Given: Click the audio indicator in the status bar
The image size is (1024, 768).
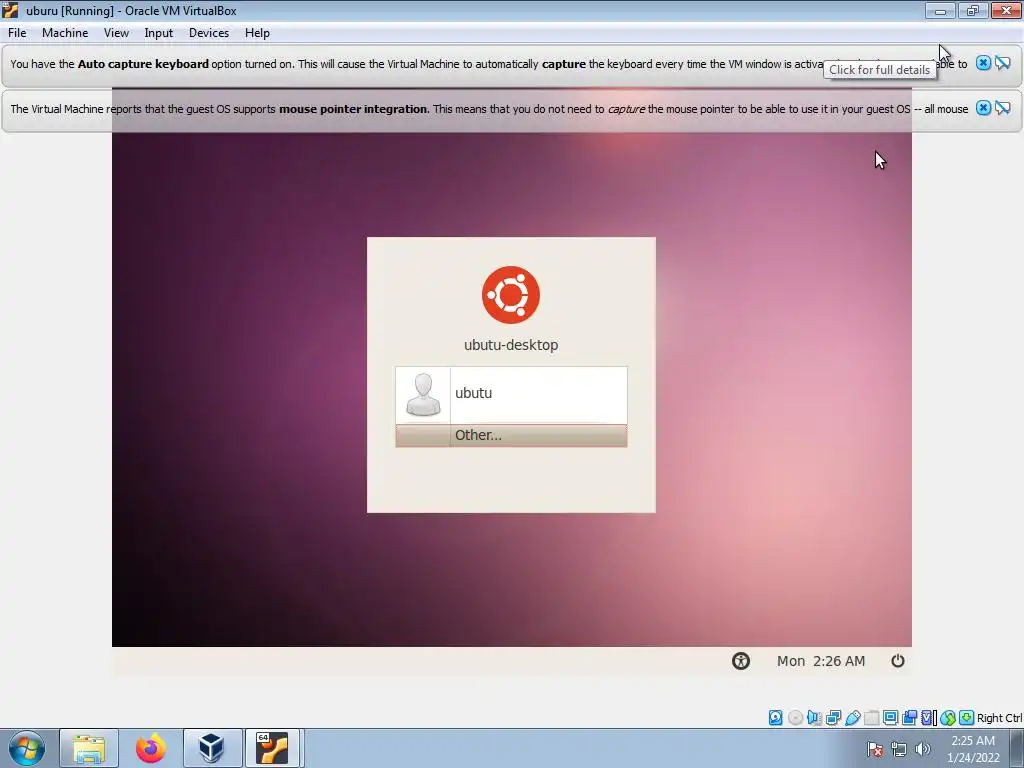Looking at the screenshot, I should coord(814,718).
